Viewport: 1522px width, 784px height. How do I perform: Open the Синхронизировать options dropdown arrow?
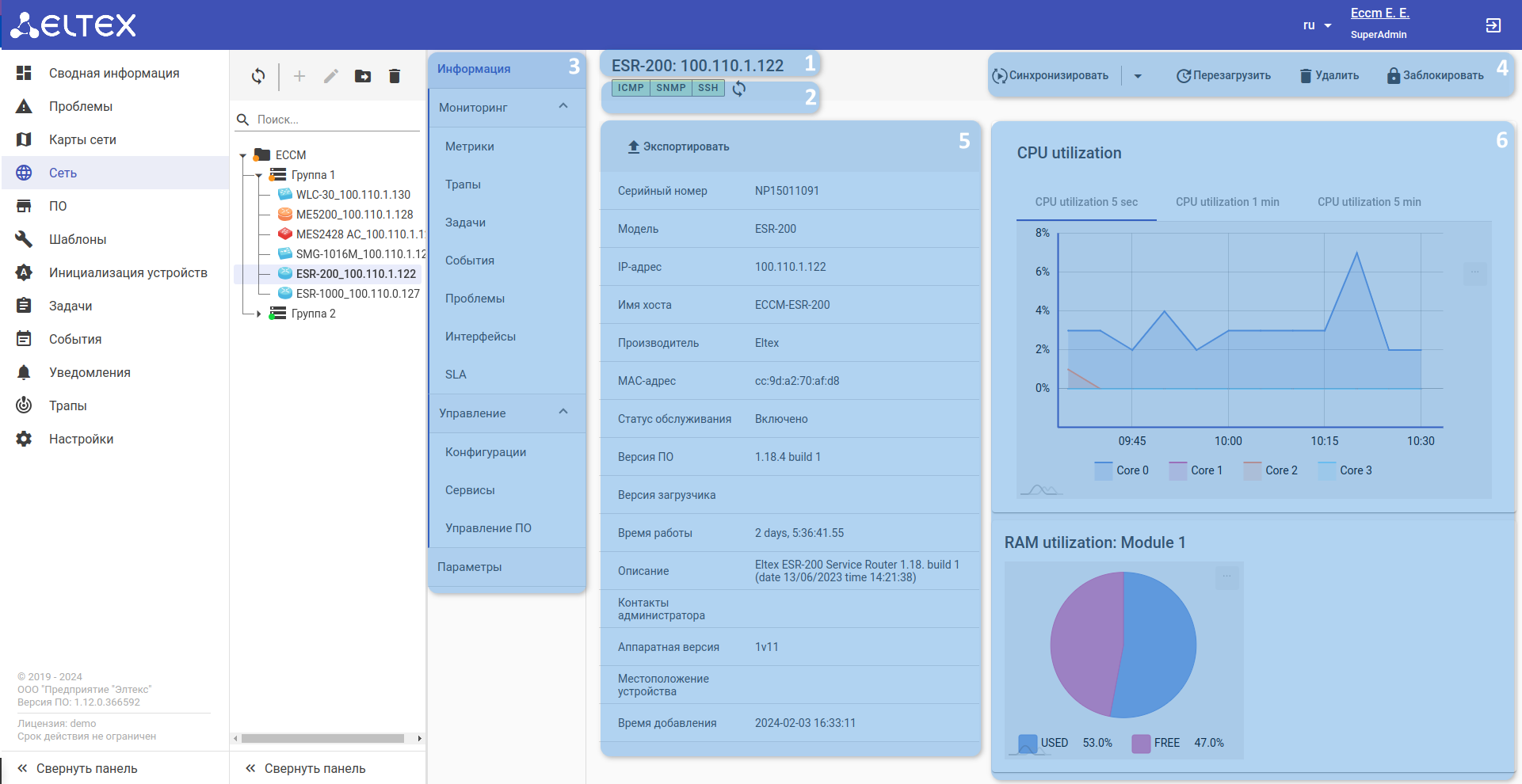(1138, 76)
